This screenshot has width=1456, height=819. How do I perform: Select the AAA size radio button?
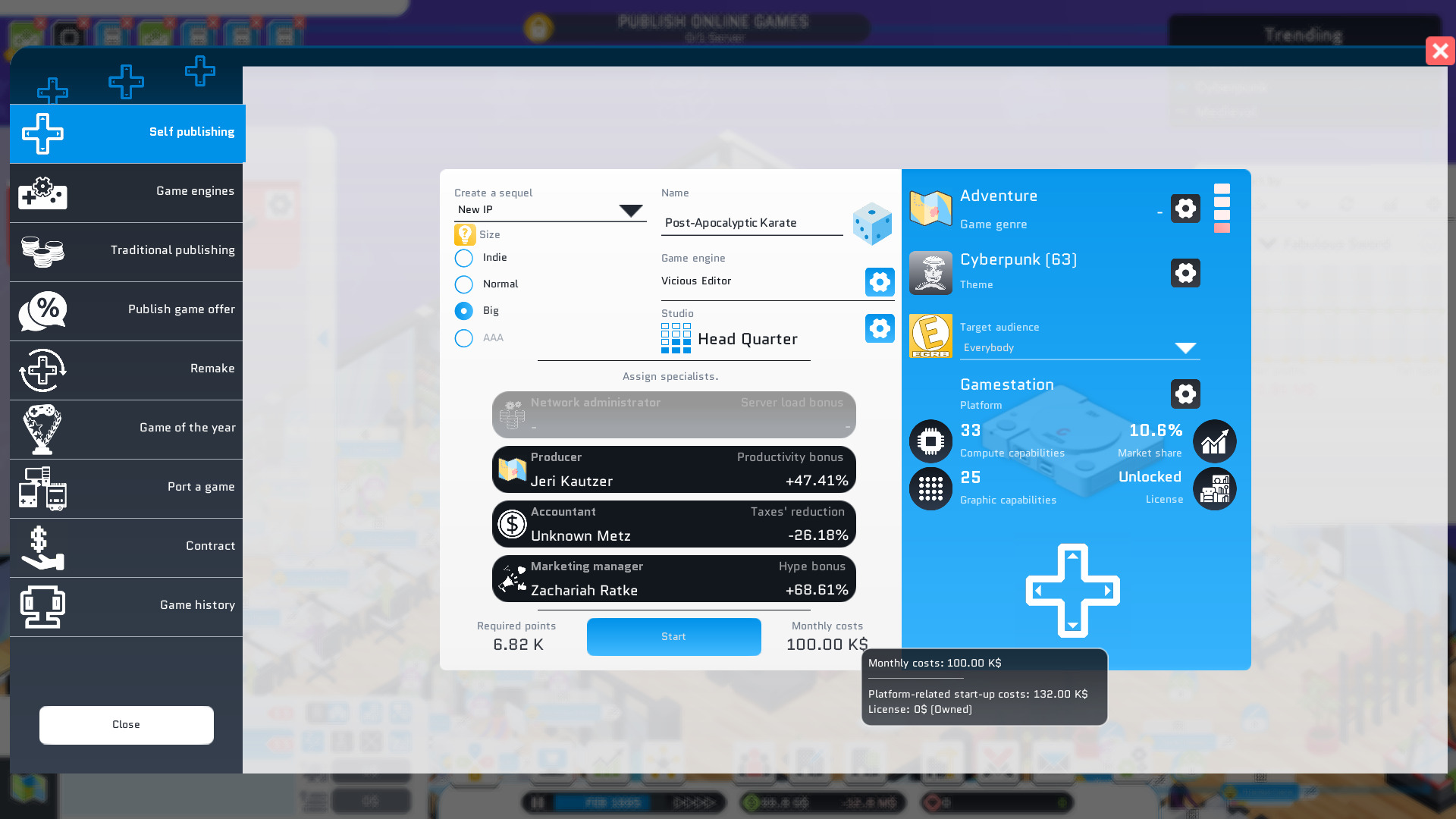click(463, 337)
